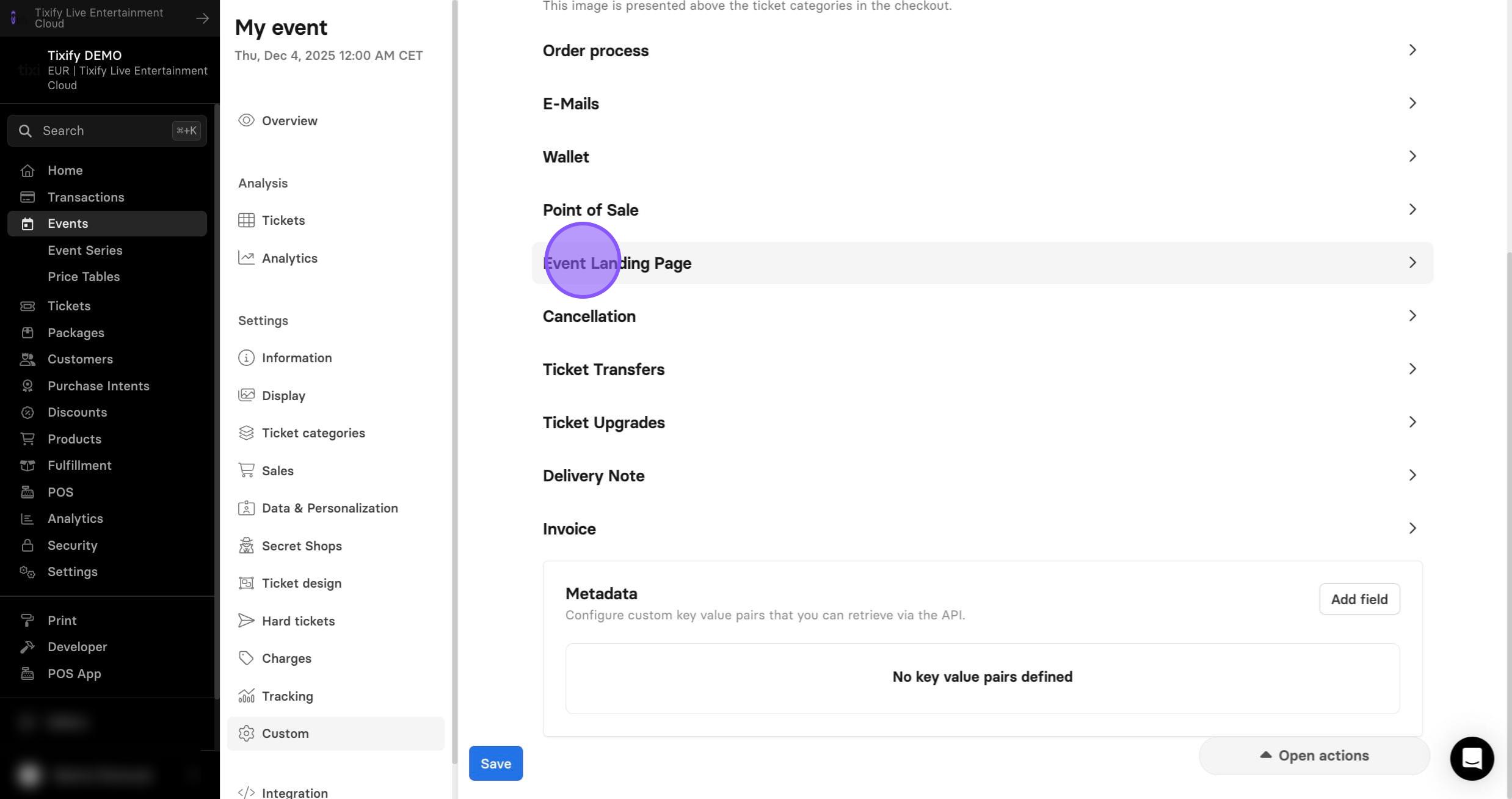The width and height of the screenshot is (1512, 799).
Task: Expand the Wallet section chevron
Action: pyautogui.click(x=1412, y=156)
